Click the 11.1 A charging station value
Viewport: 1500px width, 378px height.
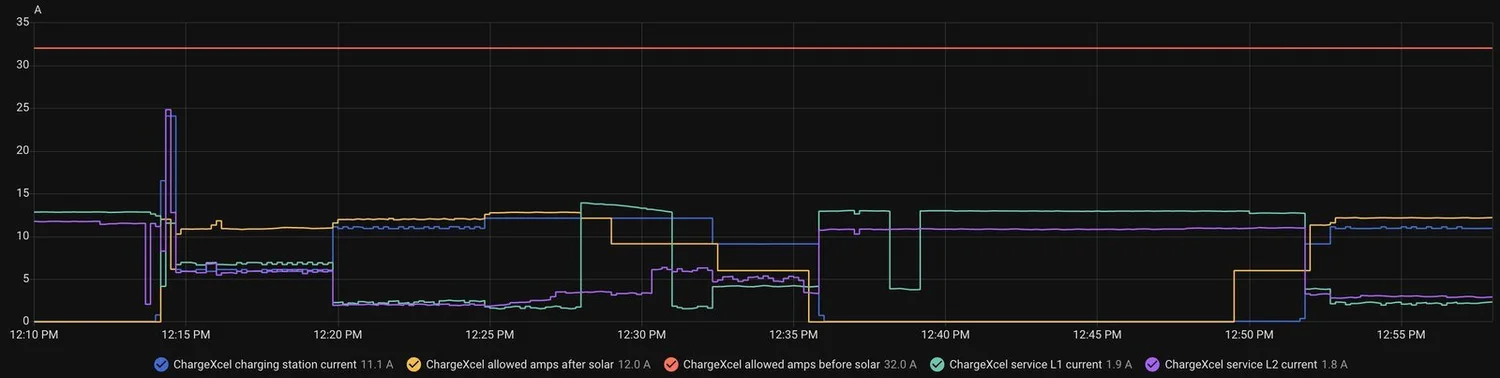click(378, 365)
